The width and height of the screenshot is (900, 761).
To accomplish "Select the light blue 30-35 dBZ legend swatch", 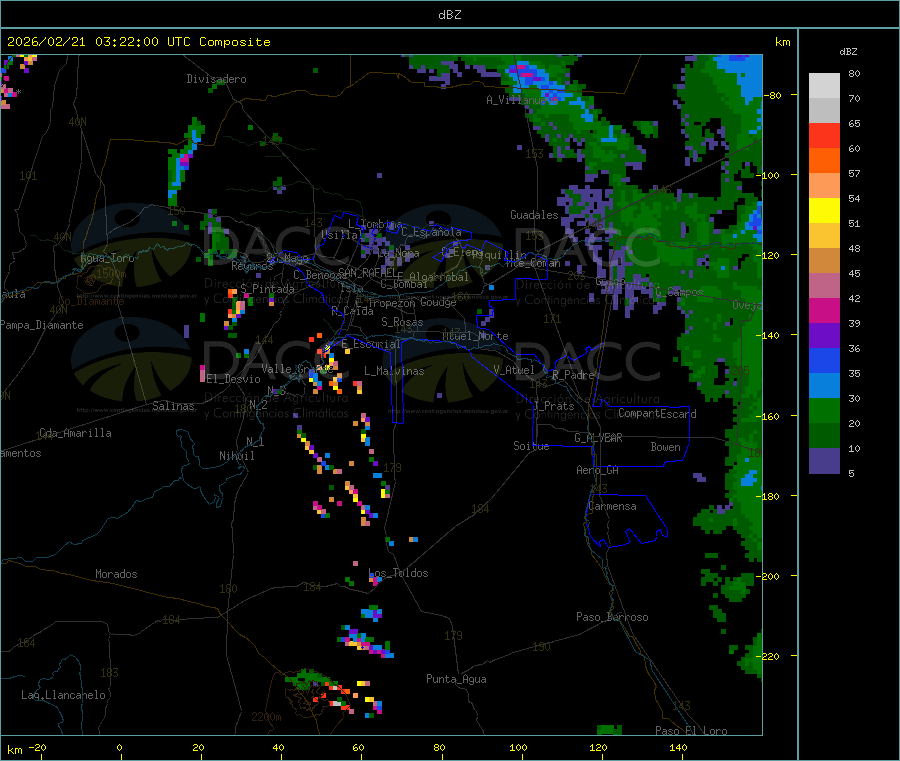I will [824, 386].
